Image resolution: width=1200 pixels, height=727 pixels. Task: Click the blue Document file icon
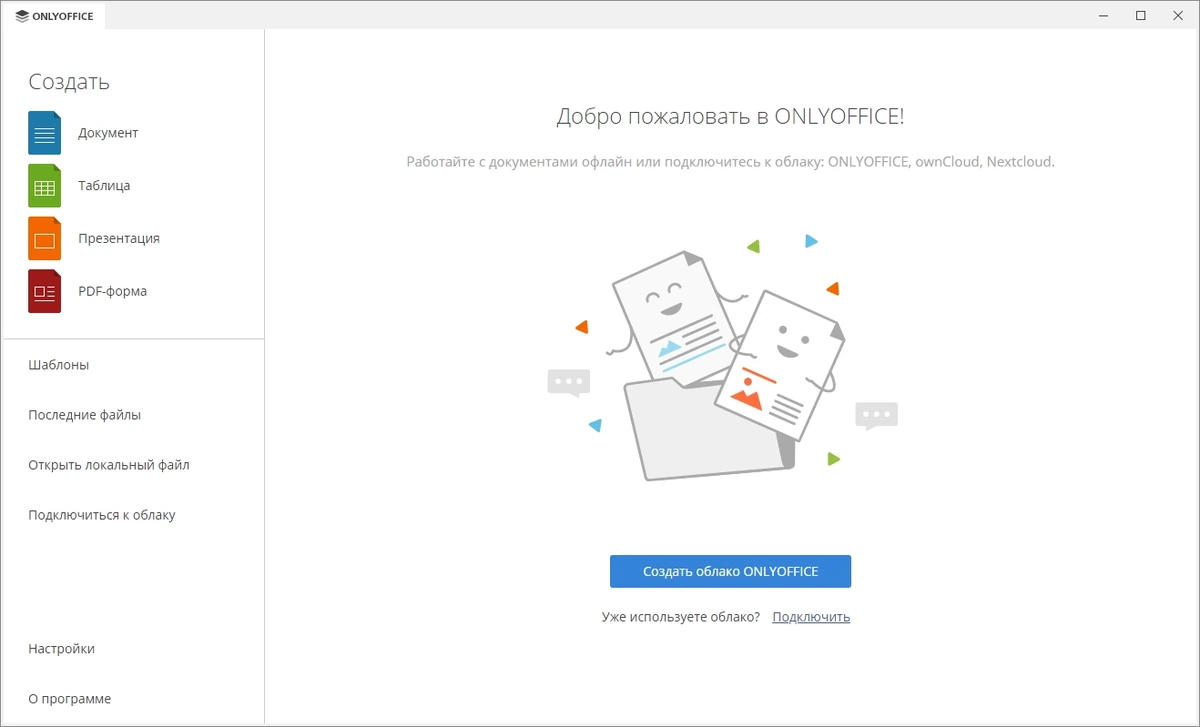point(44,133)
